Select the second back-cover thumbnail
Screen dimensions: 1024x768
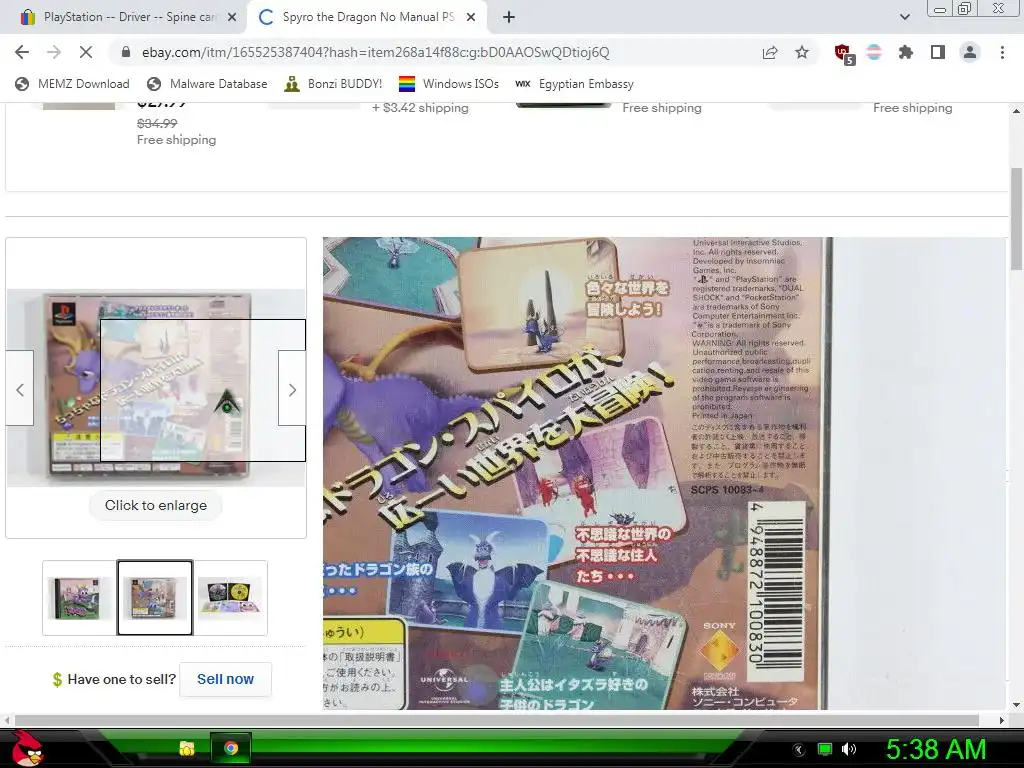pos(155,598)
